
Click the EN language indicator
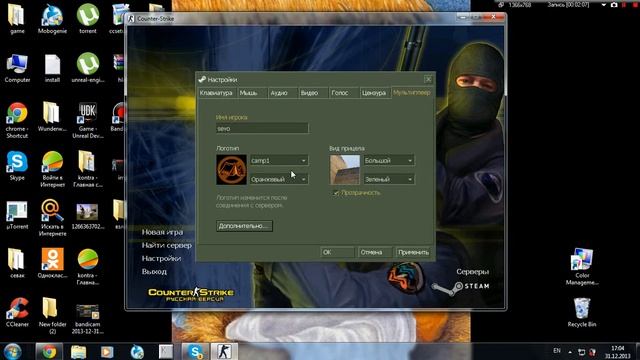557,351
